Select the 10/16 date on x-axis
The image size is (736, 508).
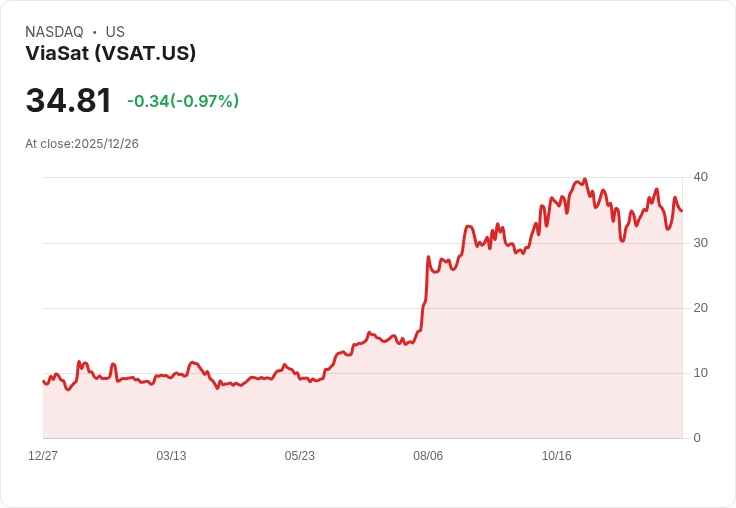click(557, 456)
